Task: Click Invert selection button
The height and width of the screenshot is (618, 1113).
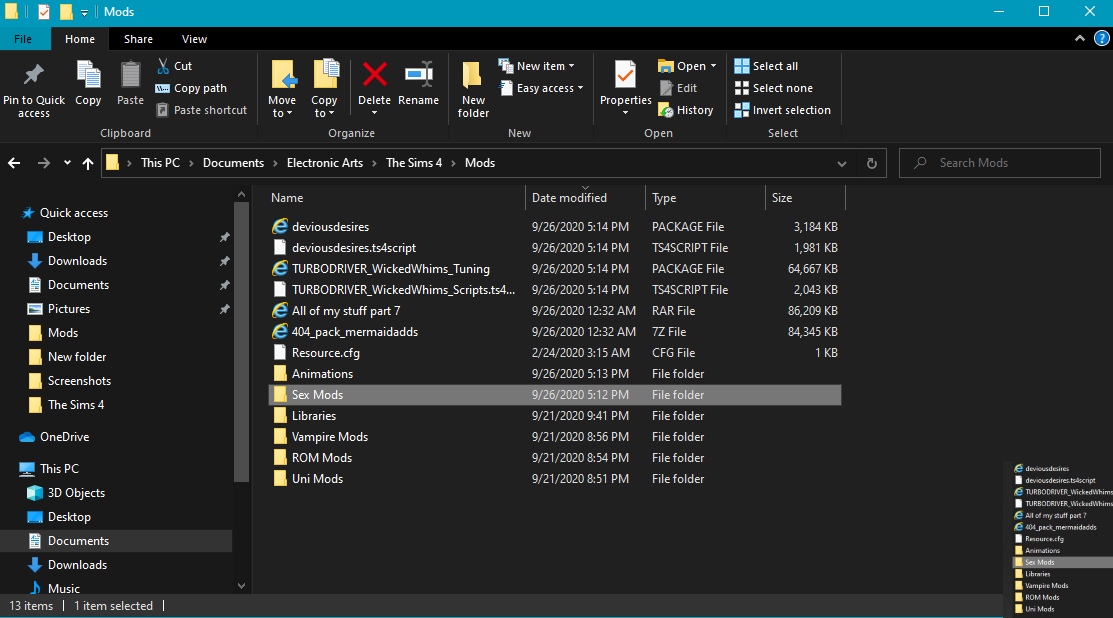Action: click(790, 110)
